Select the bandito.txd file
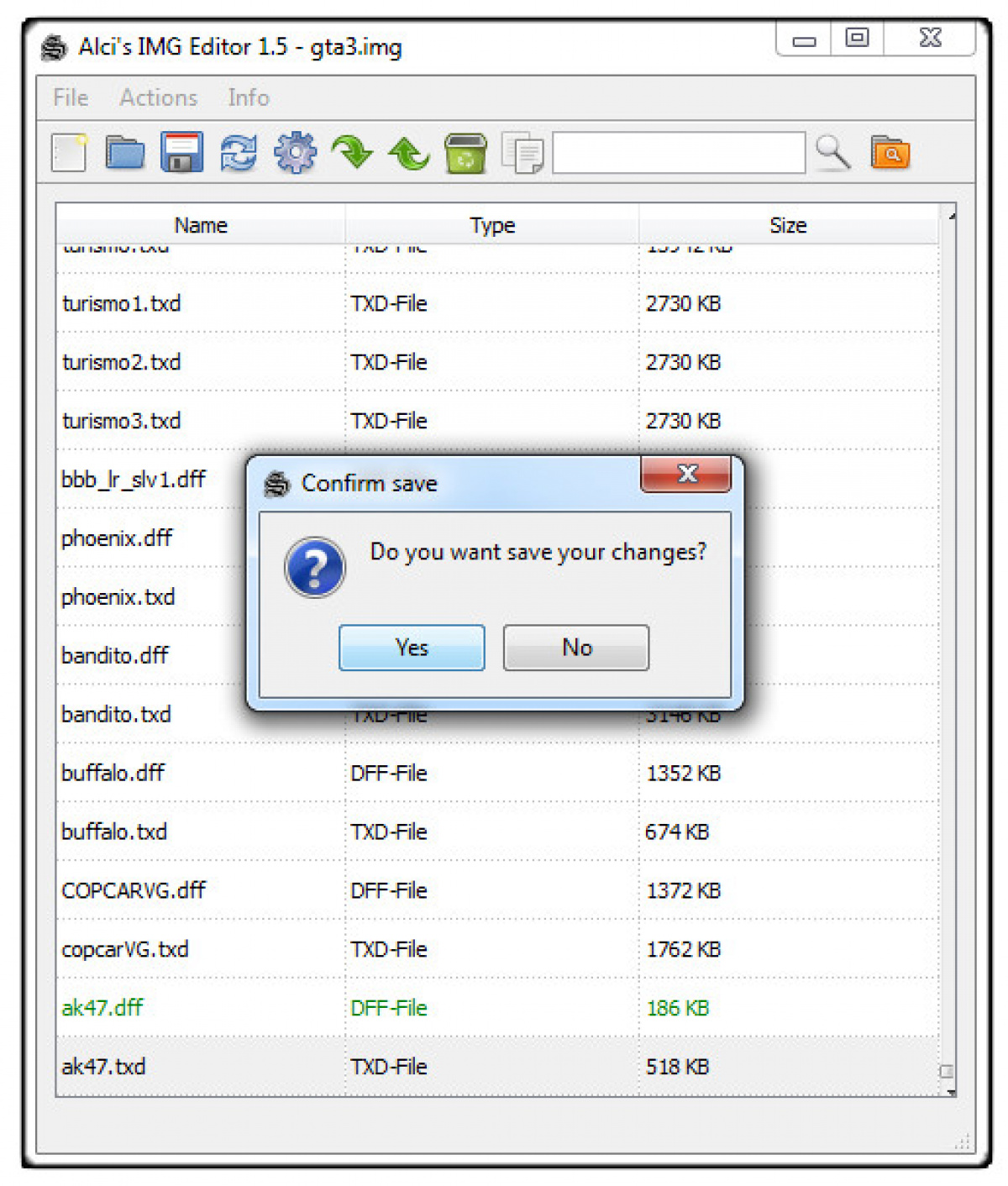 tap(117, 715)
